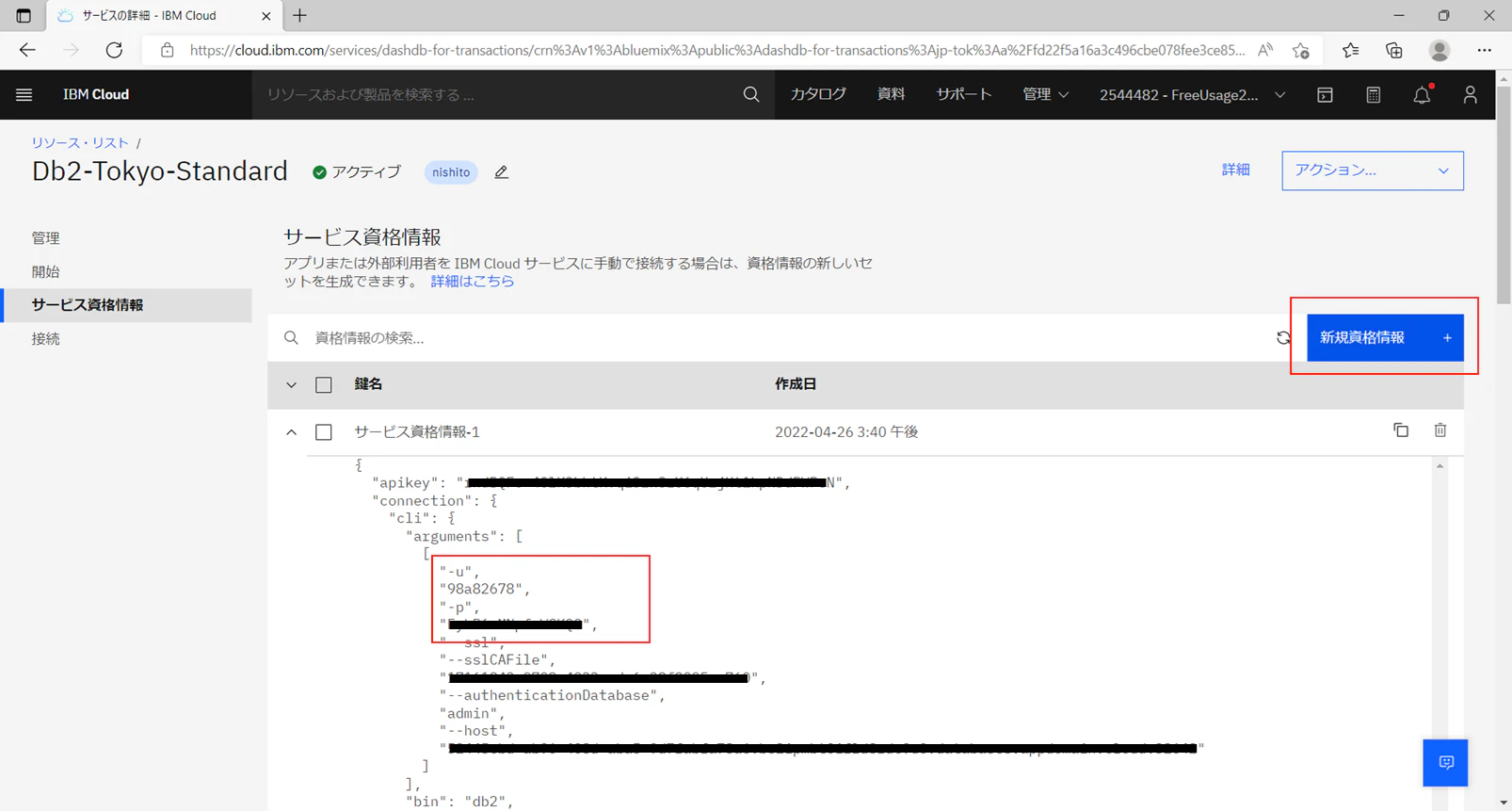Sort by the 鍵名 column header
Image resolution: width=1512 pixels, height=811 pixels.
pos(368,384)
